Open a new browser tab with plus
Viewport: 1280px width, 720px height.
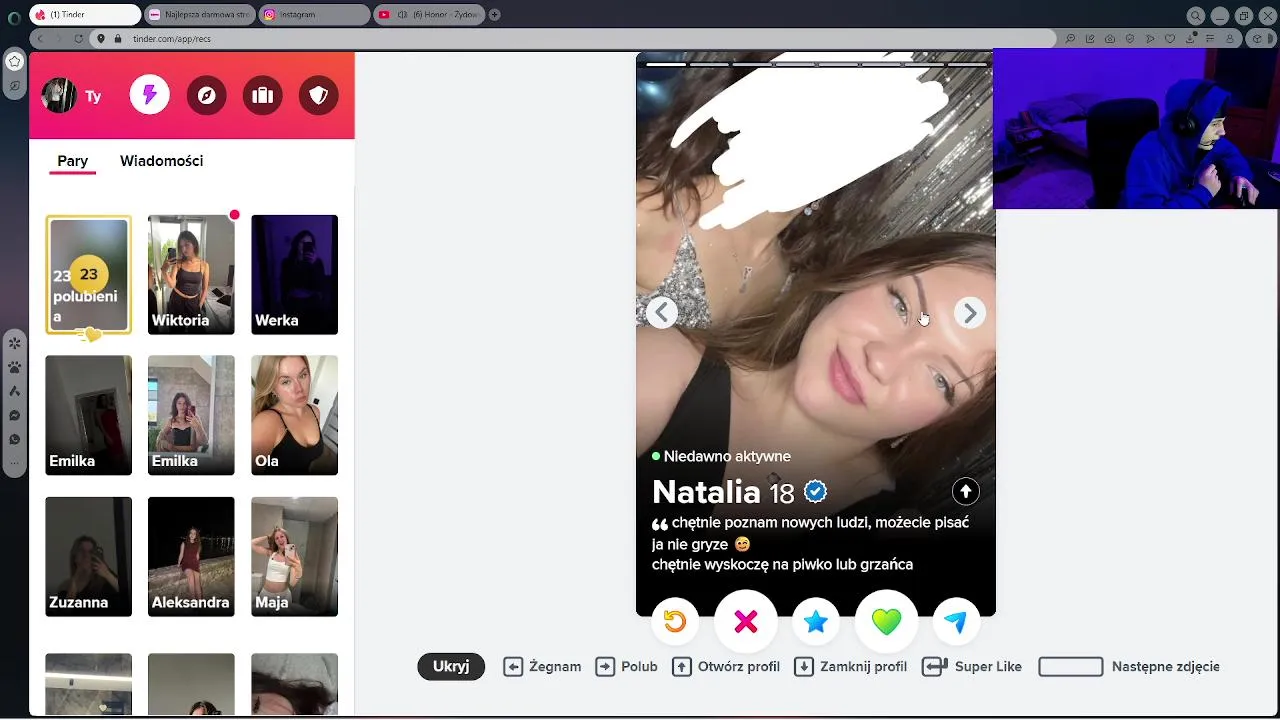click(495, 15)
